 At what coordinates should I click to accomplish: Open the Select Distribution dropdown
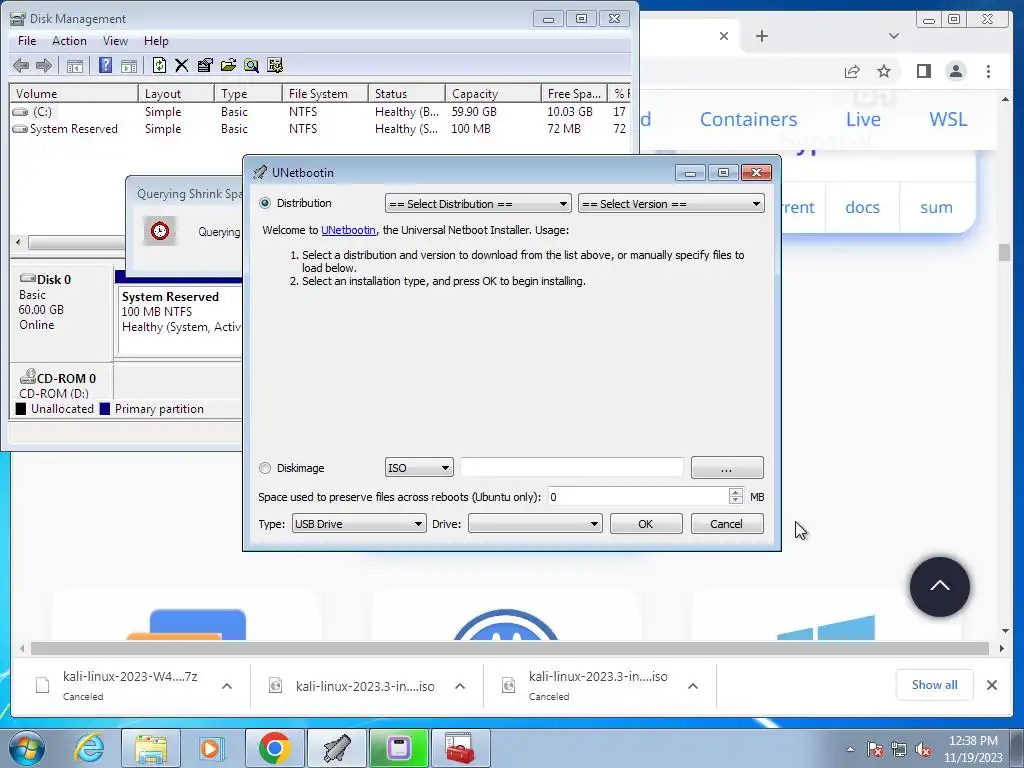(478, 204)
